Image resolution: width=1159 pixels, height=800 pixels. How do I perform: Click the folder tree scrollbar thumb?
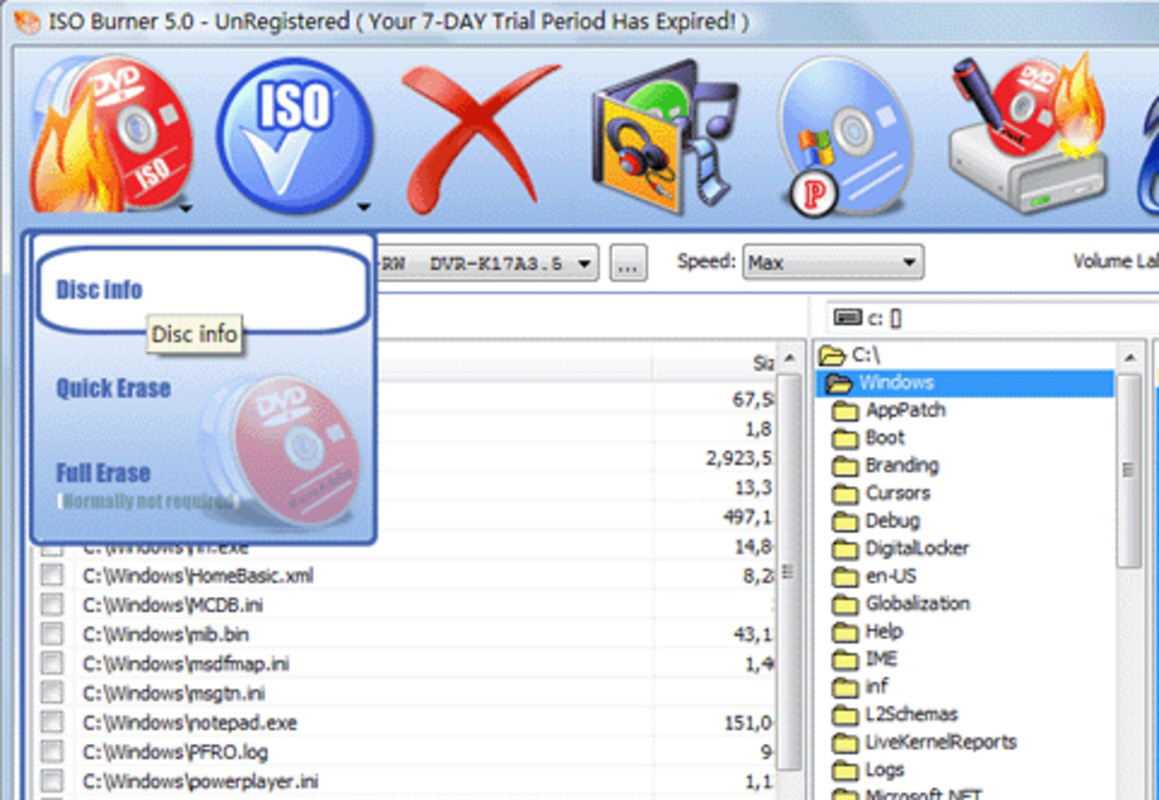point(1129,470)
